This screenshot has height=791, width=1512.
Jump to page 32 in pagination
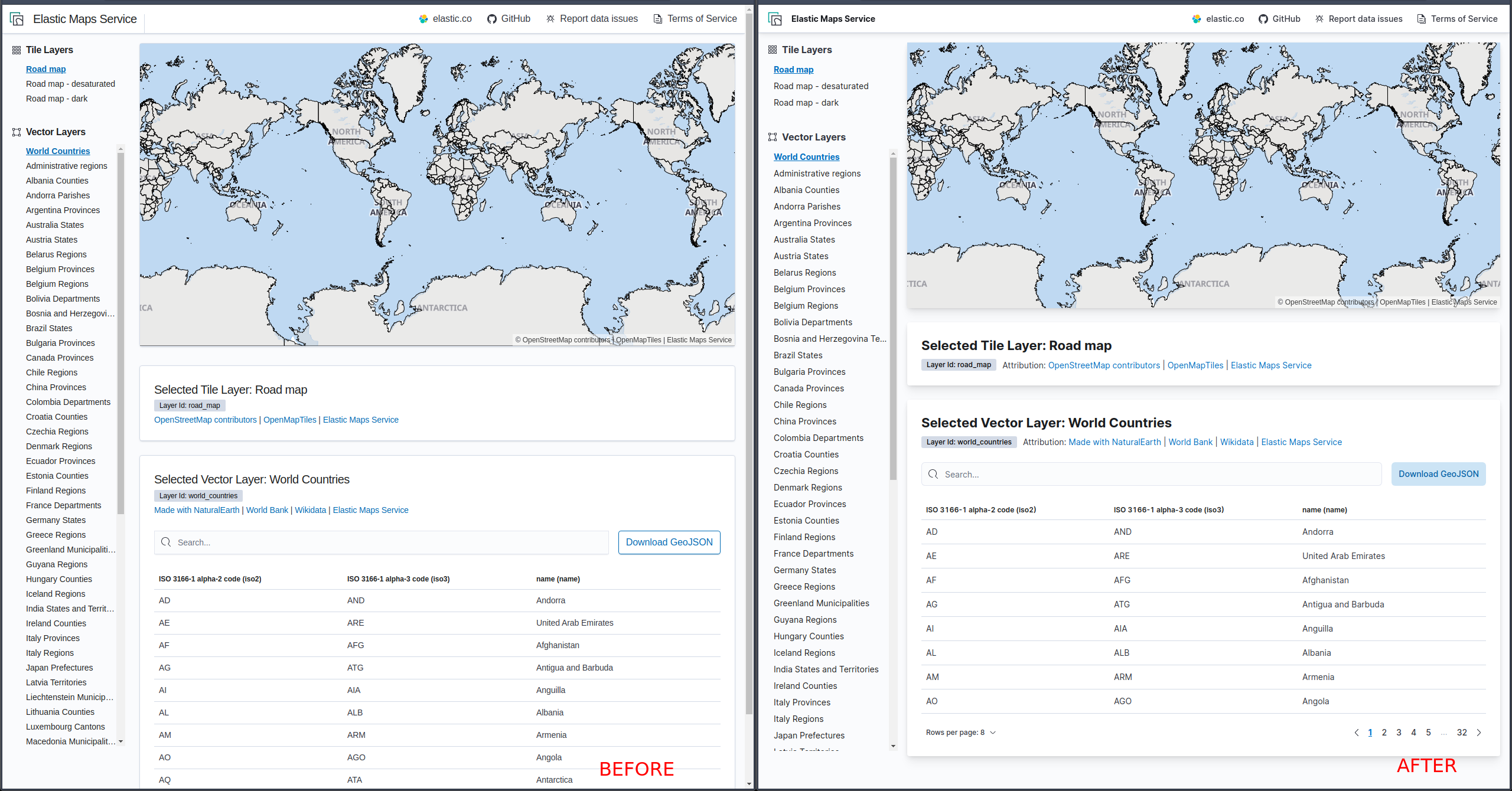coord(1462,733)
